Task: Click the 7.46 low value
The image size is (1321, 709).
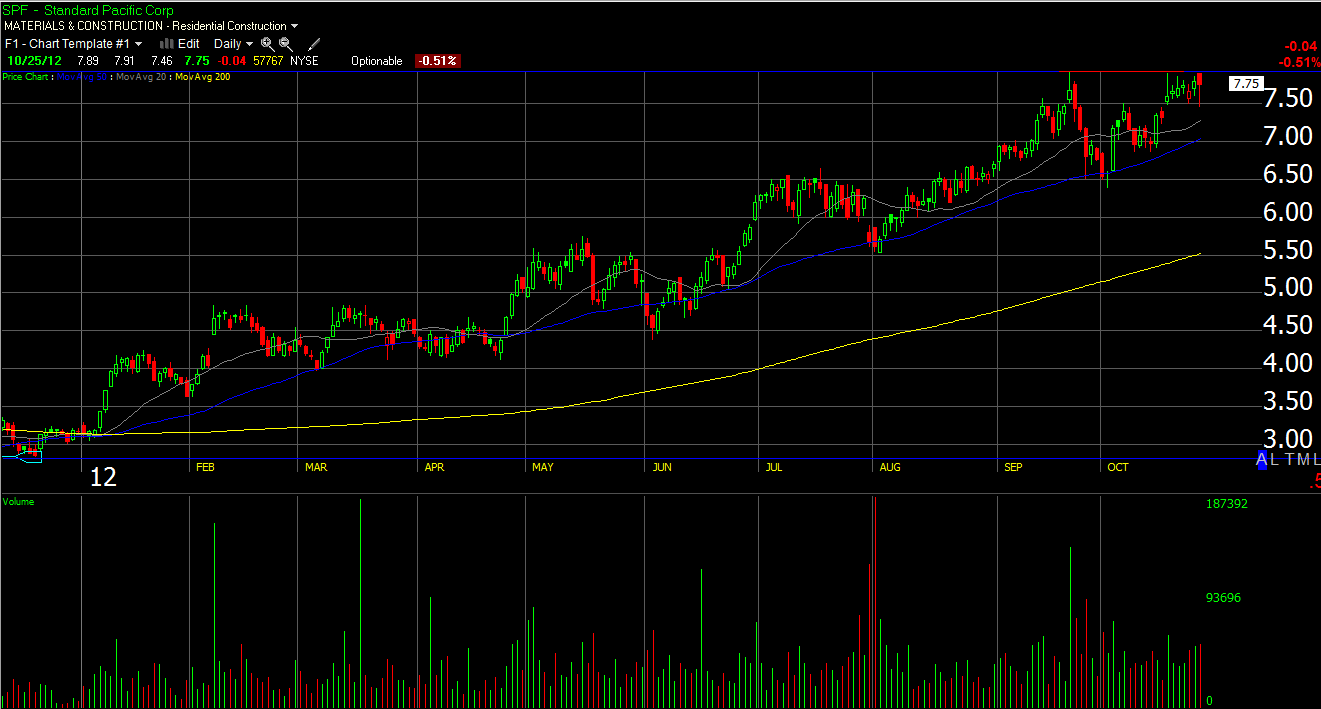Action: tap(162, 61)
